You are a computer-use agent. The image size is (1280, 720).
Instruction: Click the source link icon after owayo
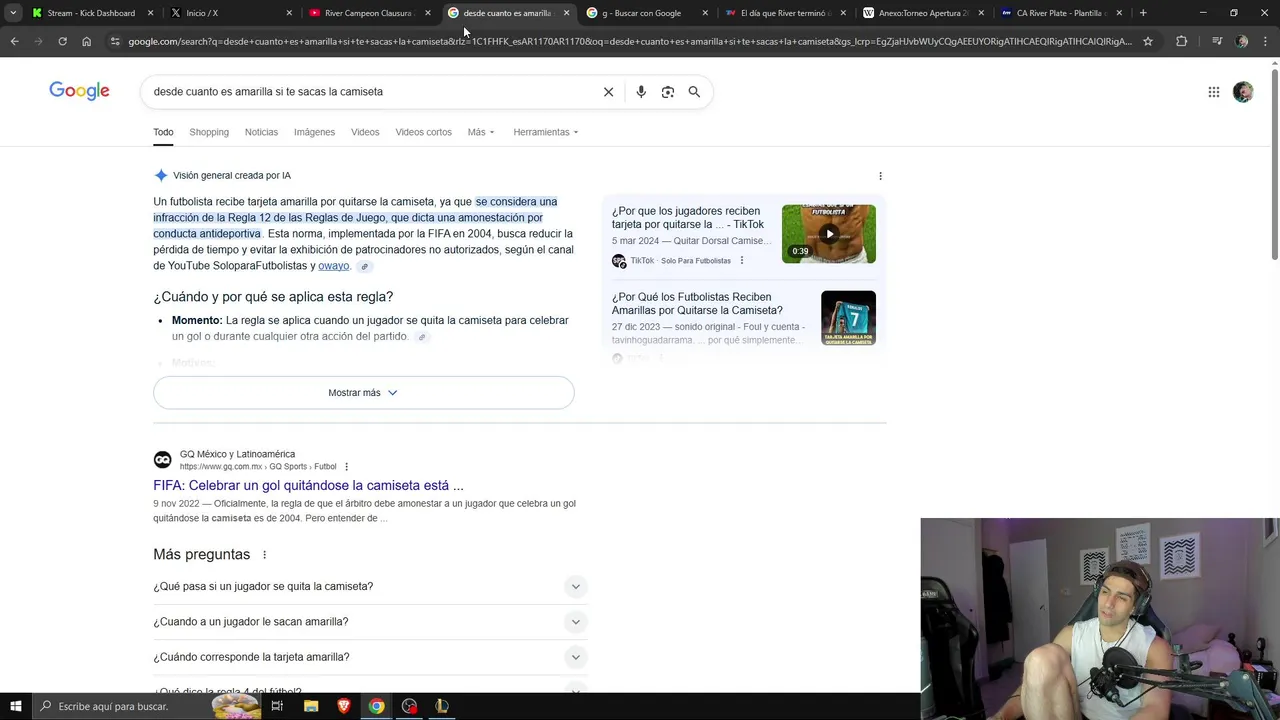[x=364, y=266]
